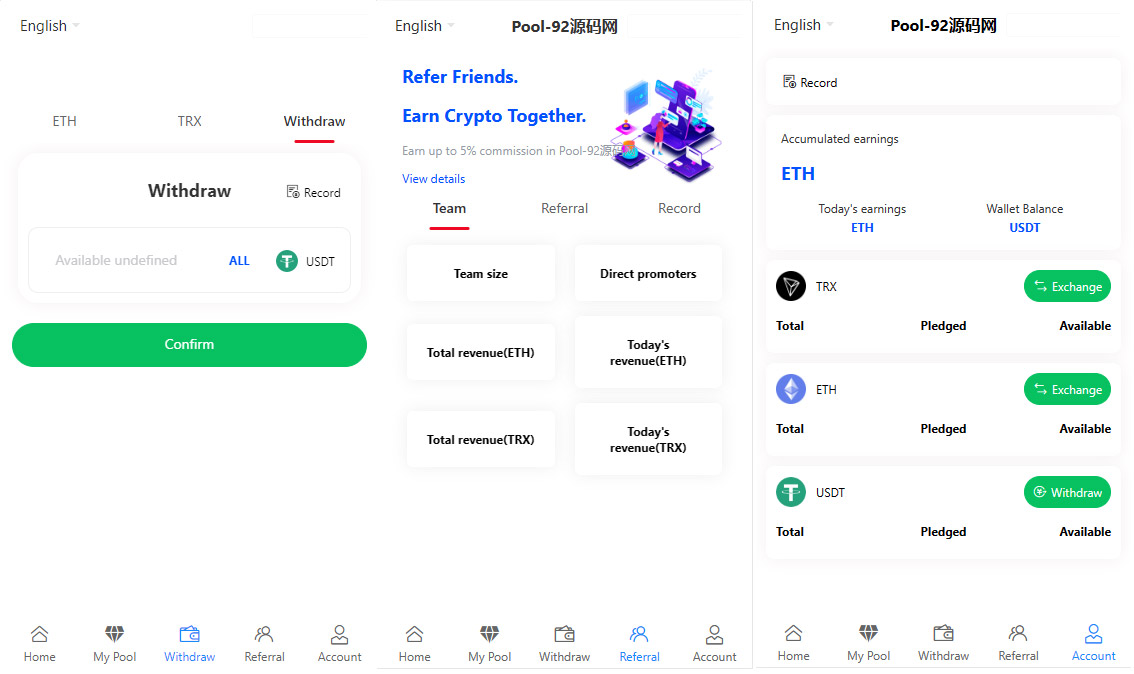Click Exchange button for TRX
The width and height of the screenshot is (1134, 674).
click(1067, 287)
